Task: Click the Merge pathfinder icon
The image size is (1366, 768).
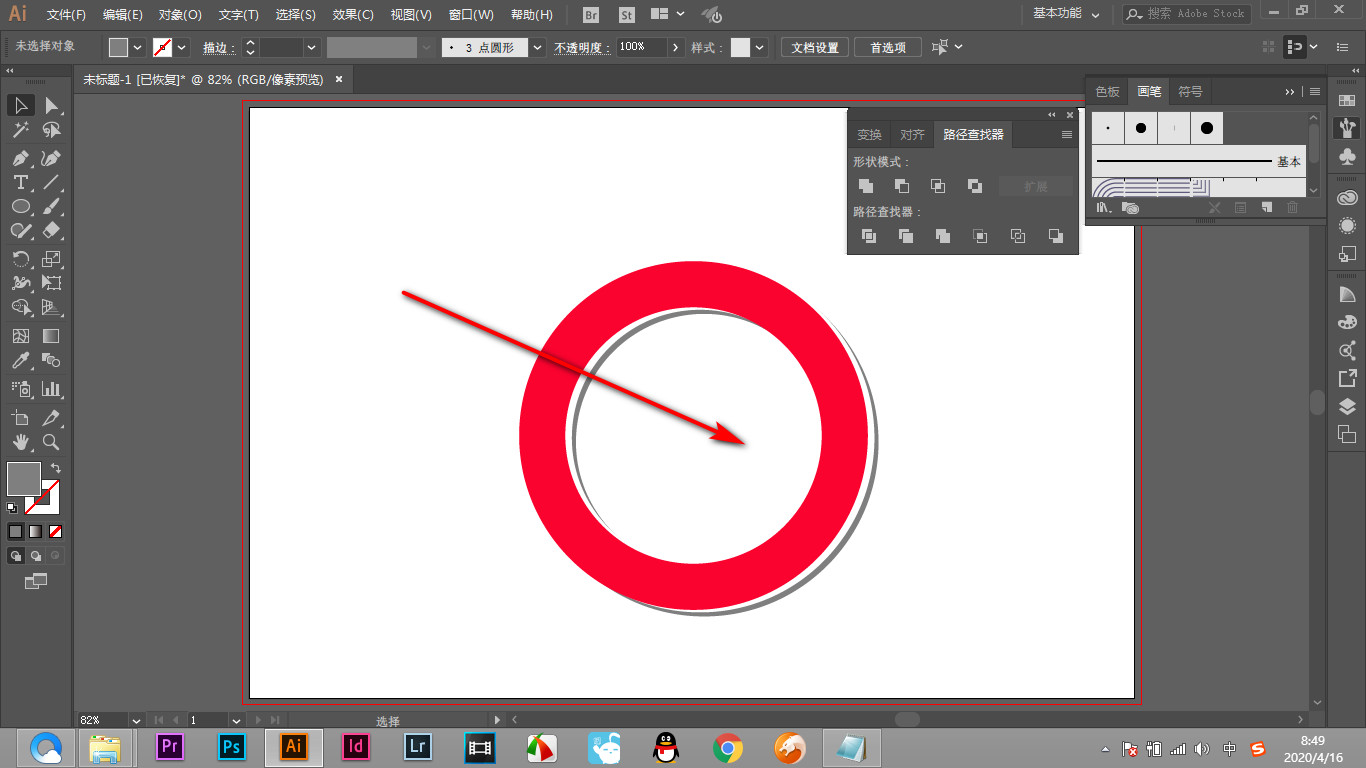Action: tap(943, 236)
